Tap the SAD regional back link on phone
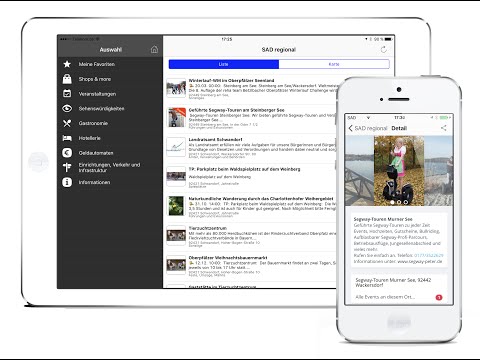The image size is (480, 360). [x=371, y=128]
